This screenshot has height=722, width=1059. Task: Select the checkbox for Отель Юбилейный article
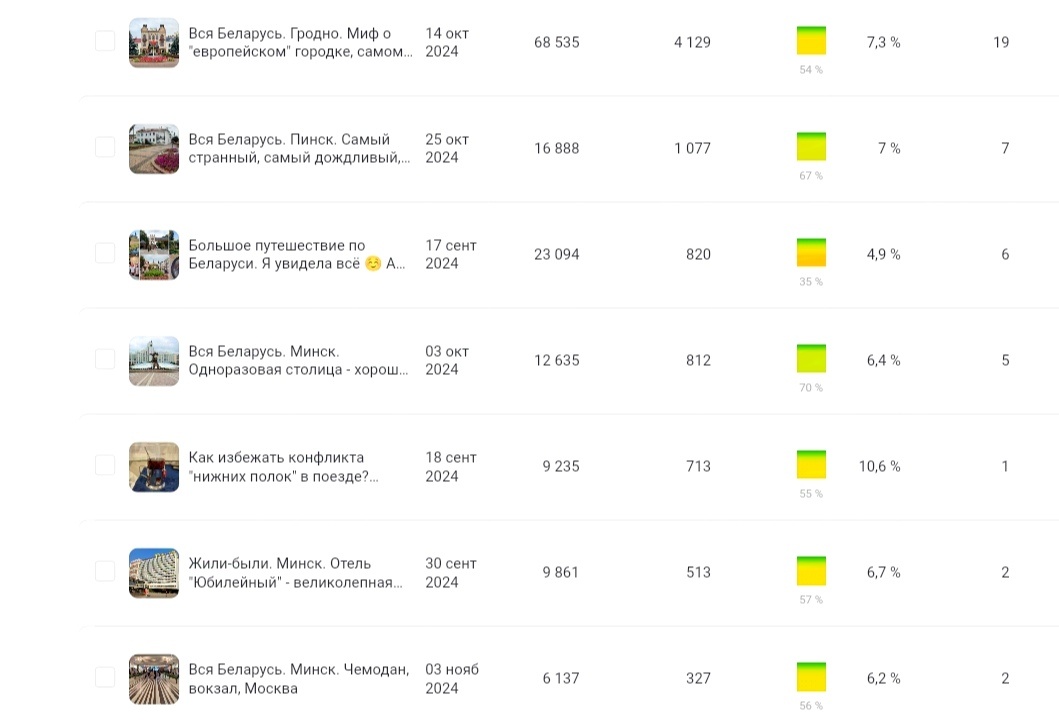105,571
